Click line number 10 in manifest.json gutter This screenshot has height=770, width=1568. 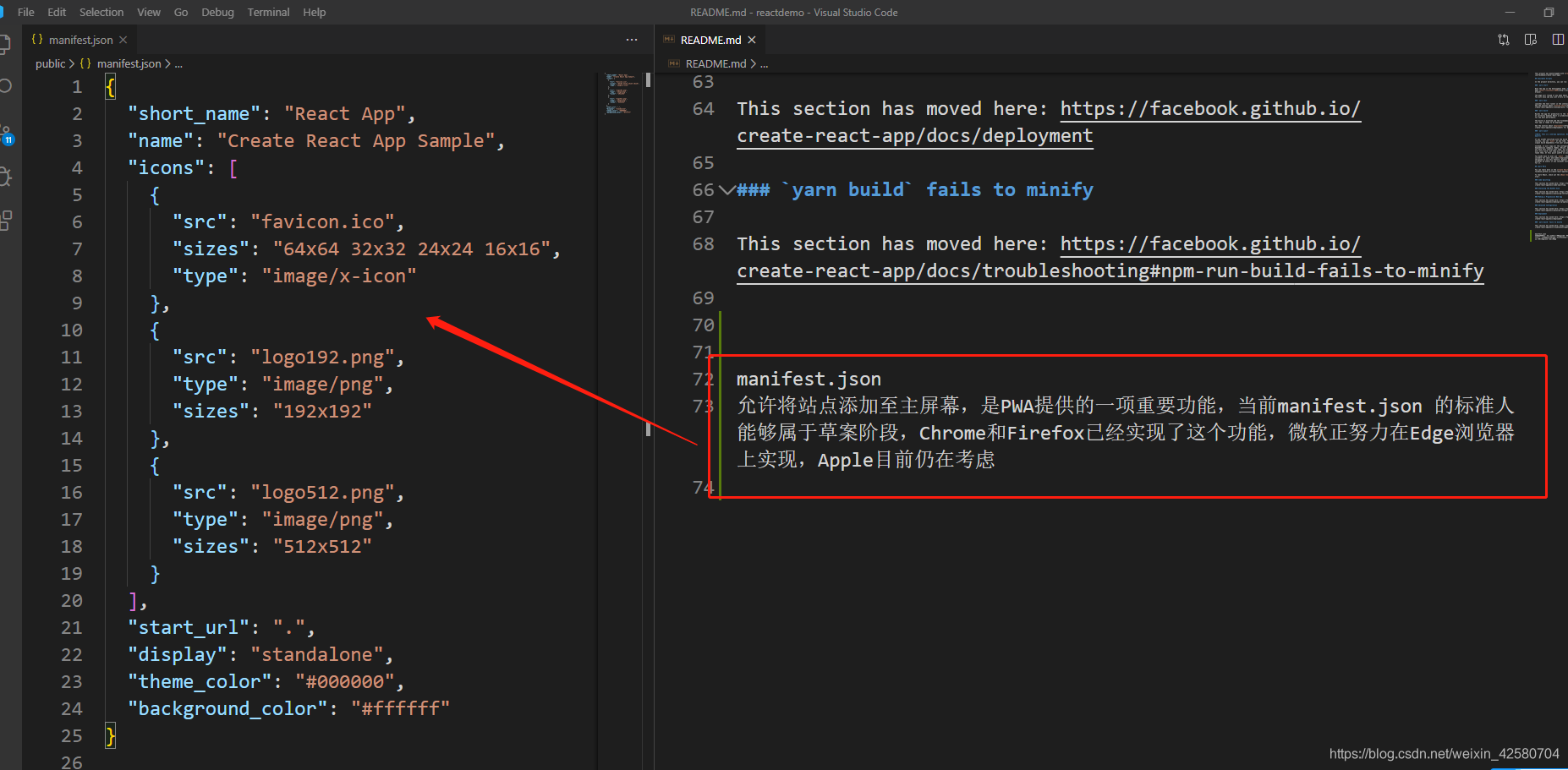(x=72, y=330)
